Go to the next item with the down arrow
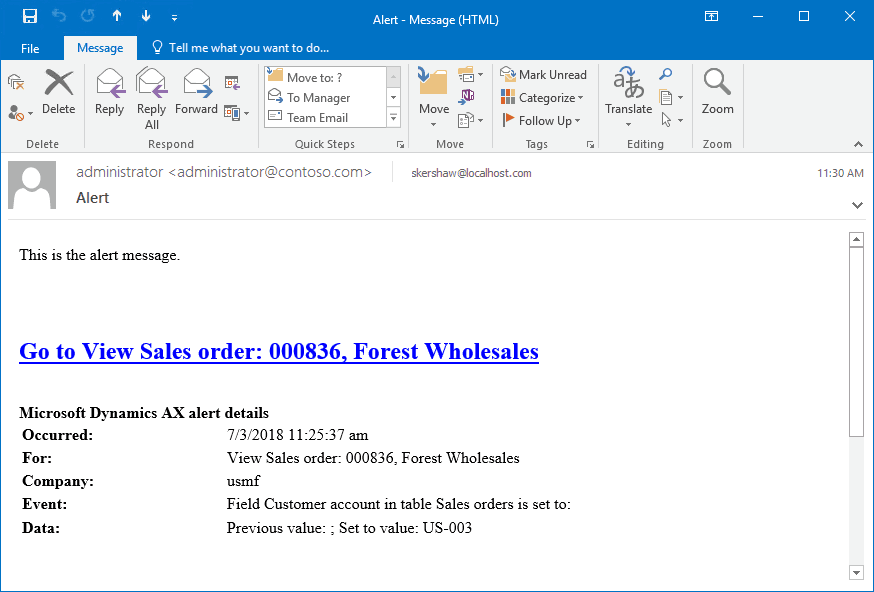874x592 pixels. 146,16
